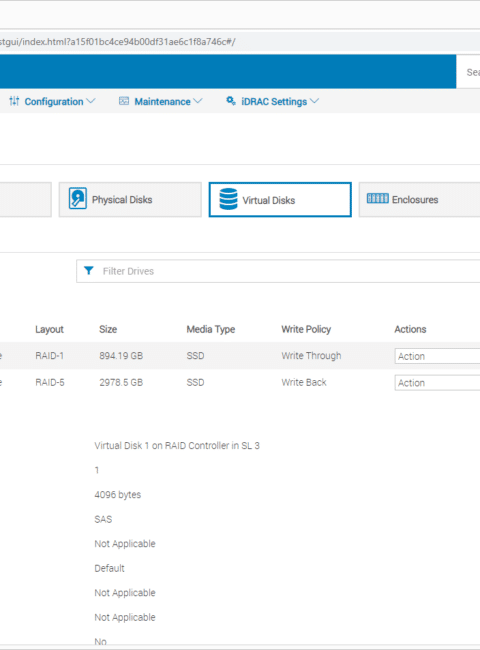Click the Write Through policy cell
The width and height of the screenshot is (480, 650).
pos(311,356)
